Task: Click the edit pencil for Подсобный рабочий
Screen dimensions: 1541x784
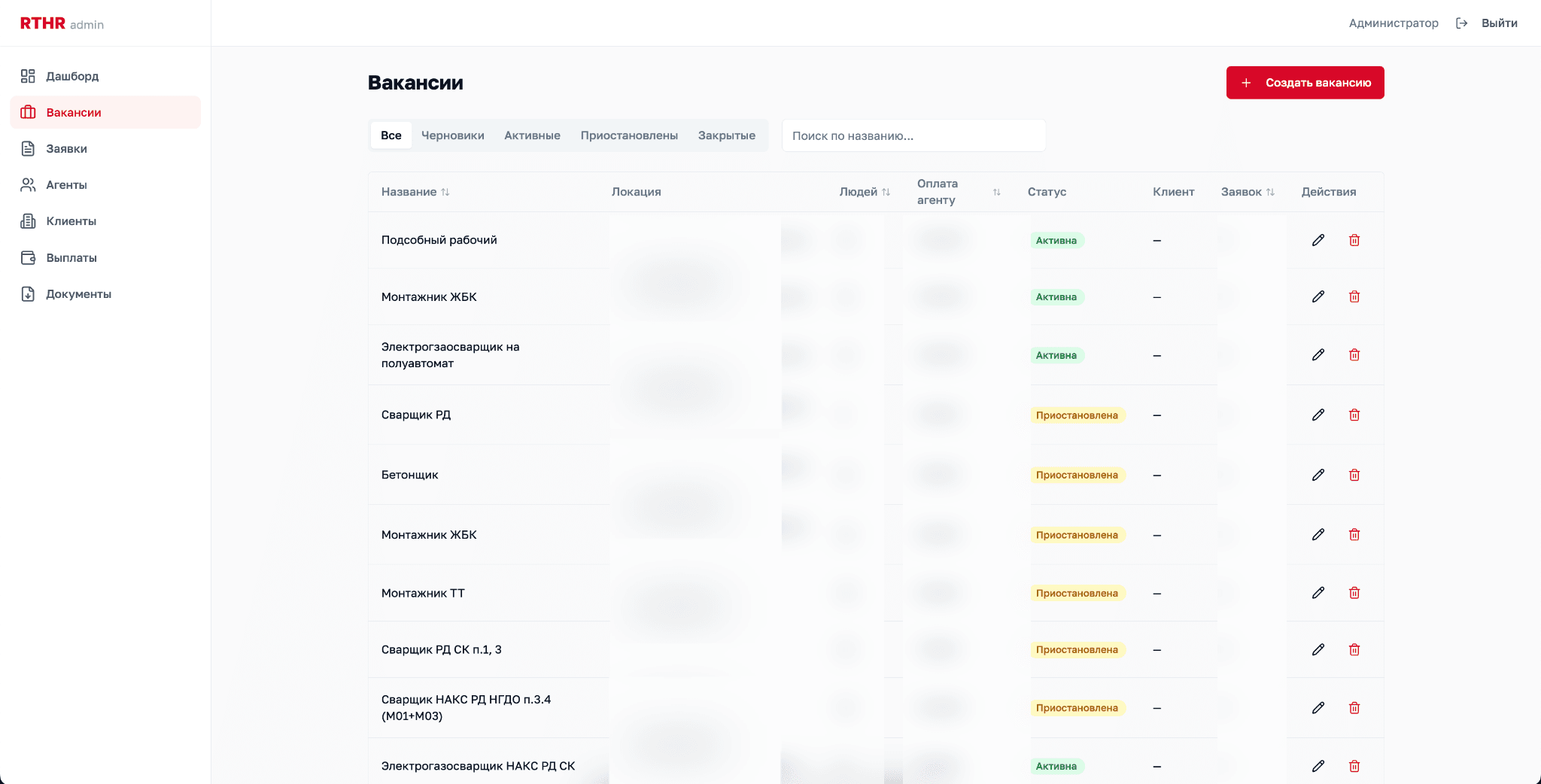Action: point(1318,240)
